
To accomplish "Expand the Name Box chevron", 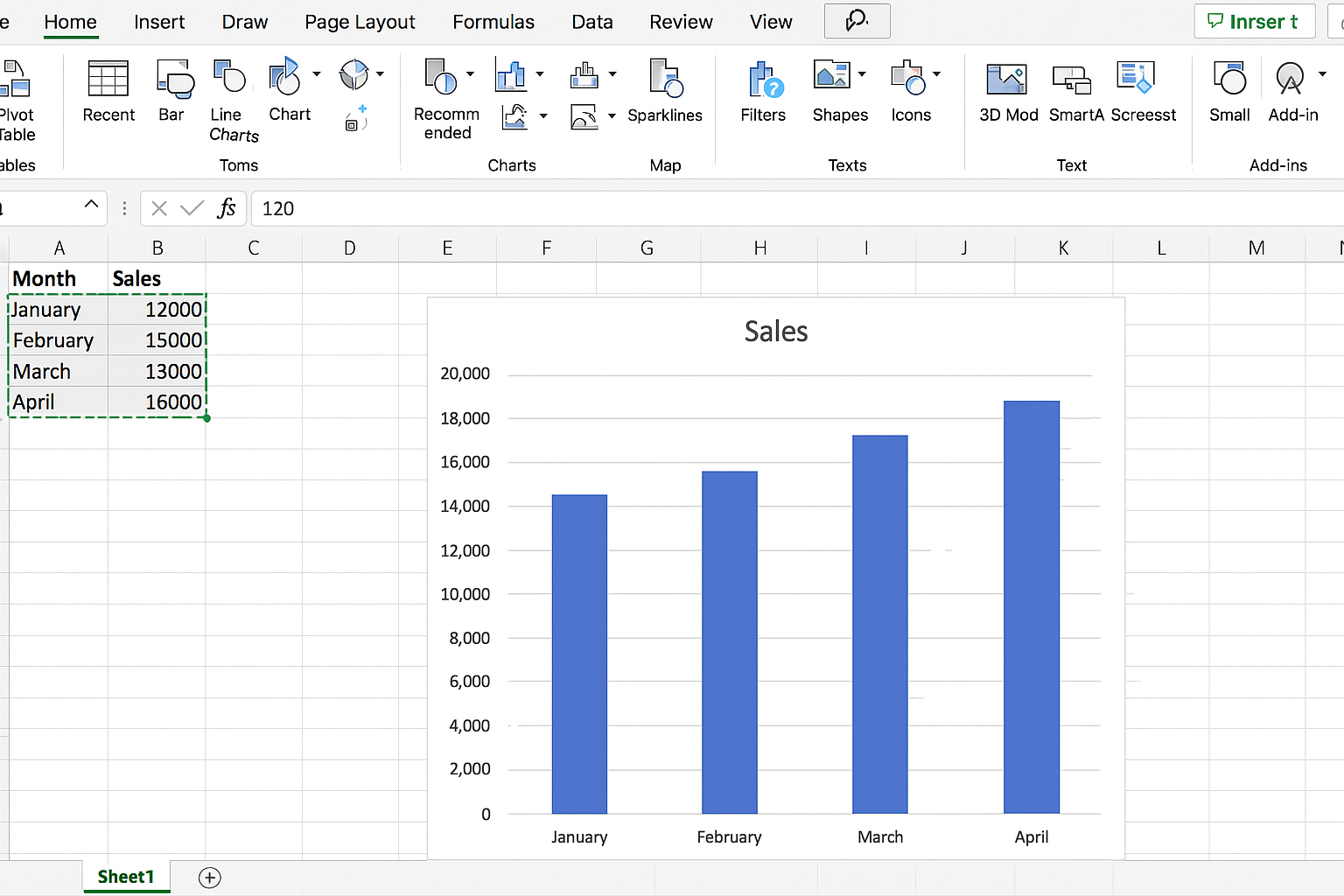I will pyautogui.click(x=91, y=205).
